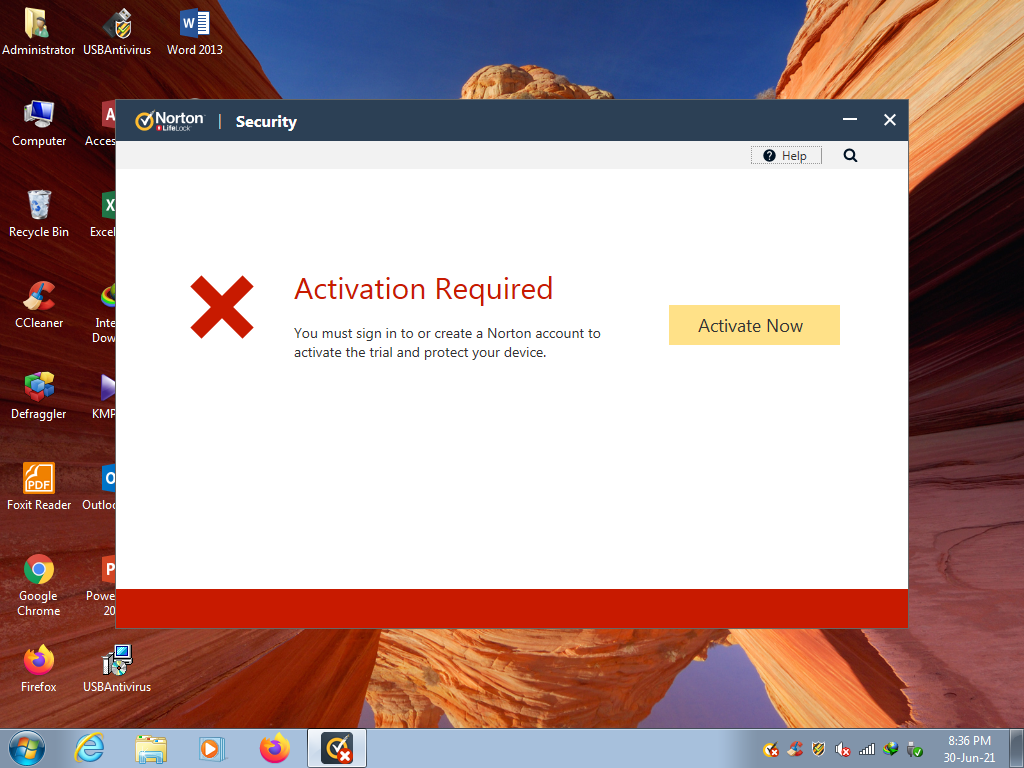
Task: Open Windows Explorer from taskbar
Action: pos(151,748)
